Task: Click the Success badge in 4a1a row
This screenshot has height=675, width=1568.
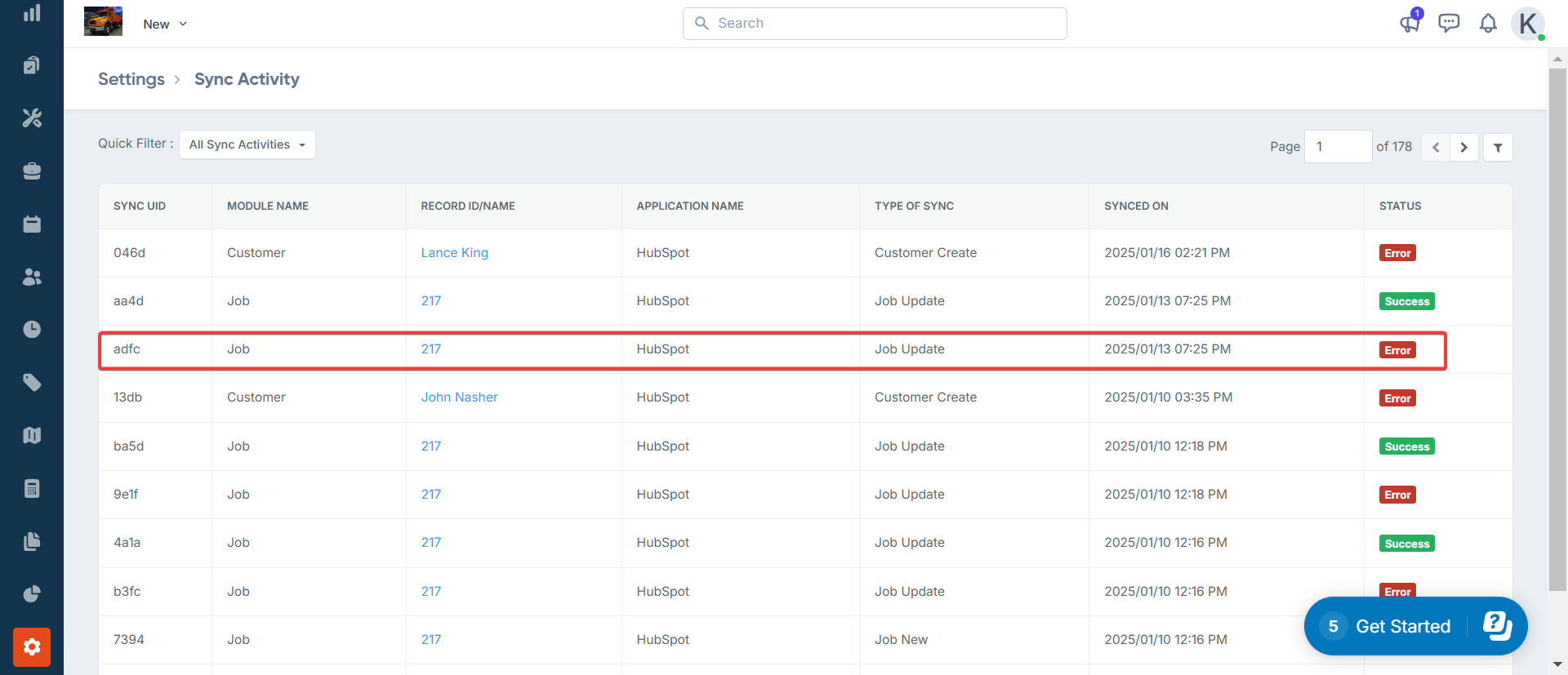Action: point(1407,544)
